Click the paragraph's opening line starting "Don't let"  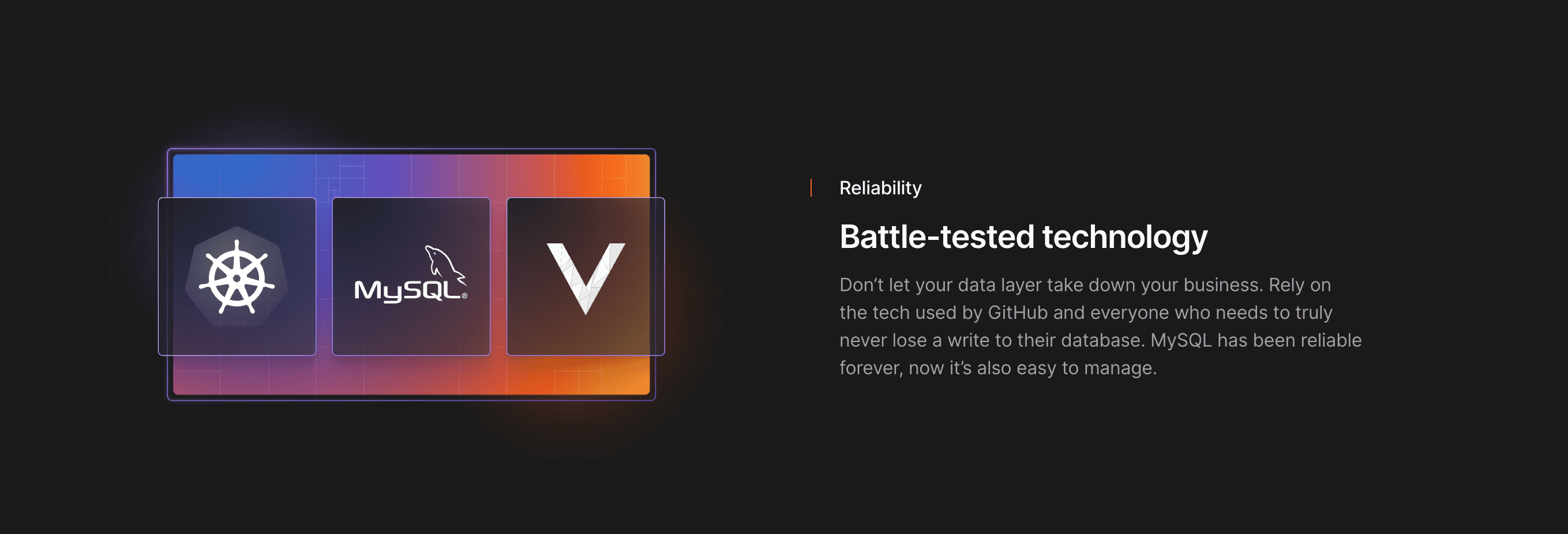point(1085,285)
